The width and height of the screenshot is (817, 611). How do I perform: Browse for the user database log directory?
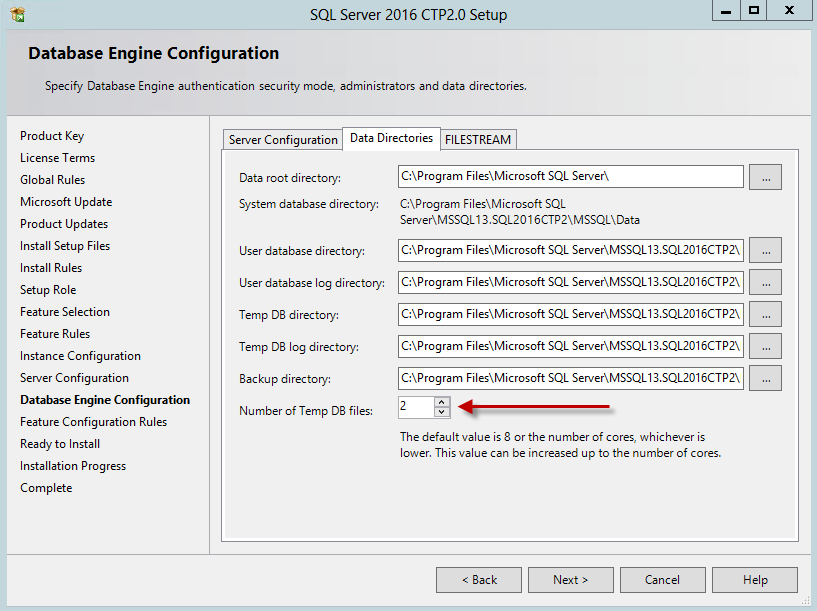coord(765,282)
